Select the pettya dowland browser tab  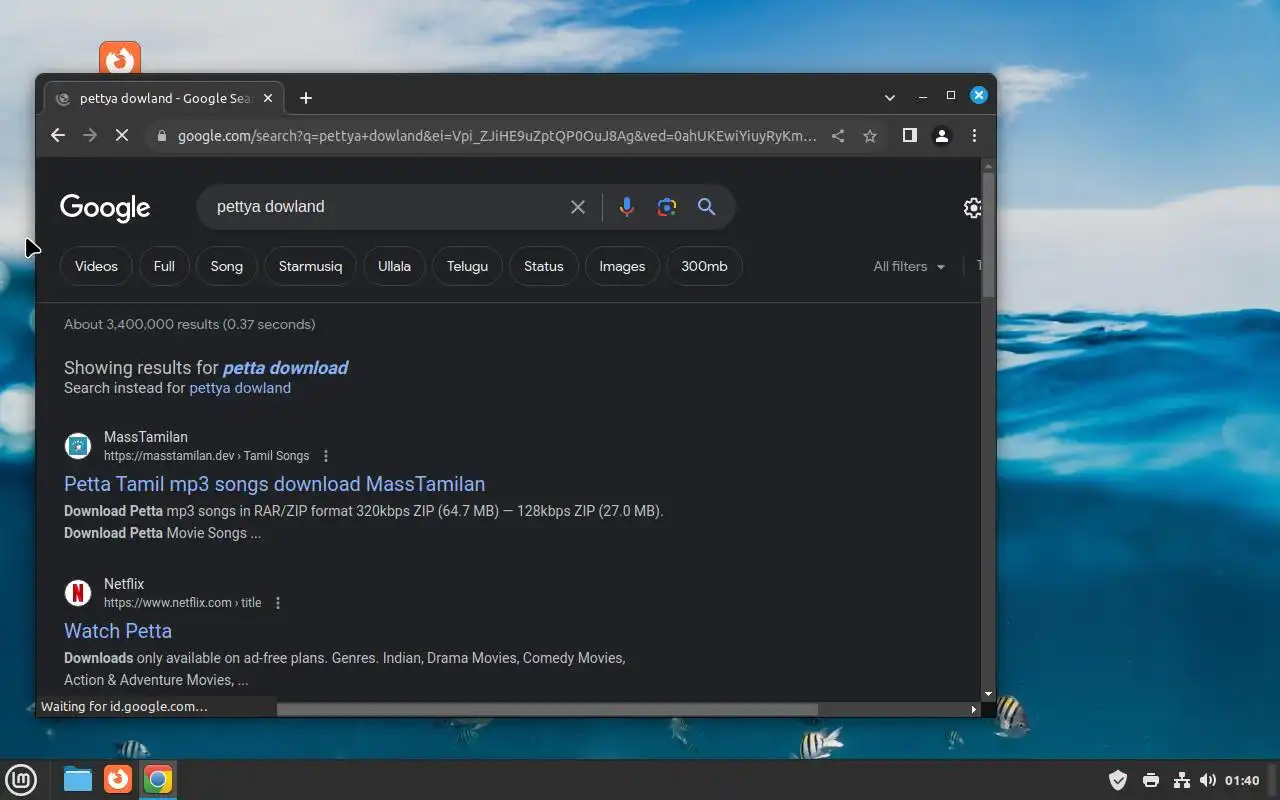point(165,98)
